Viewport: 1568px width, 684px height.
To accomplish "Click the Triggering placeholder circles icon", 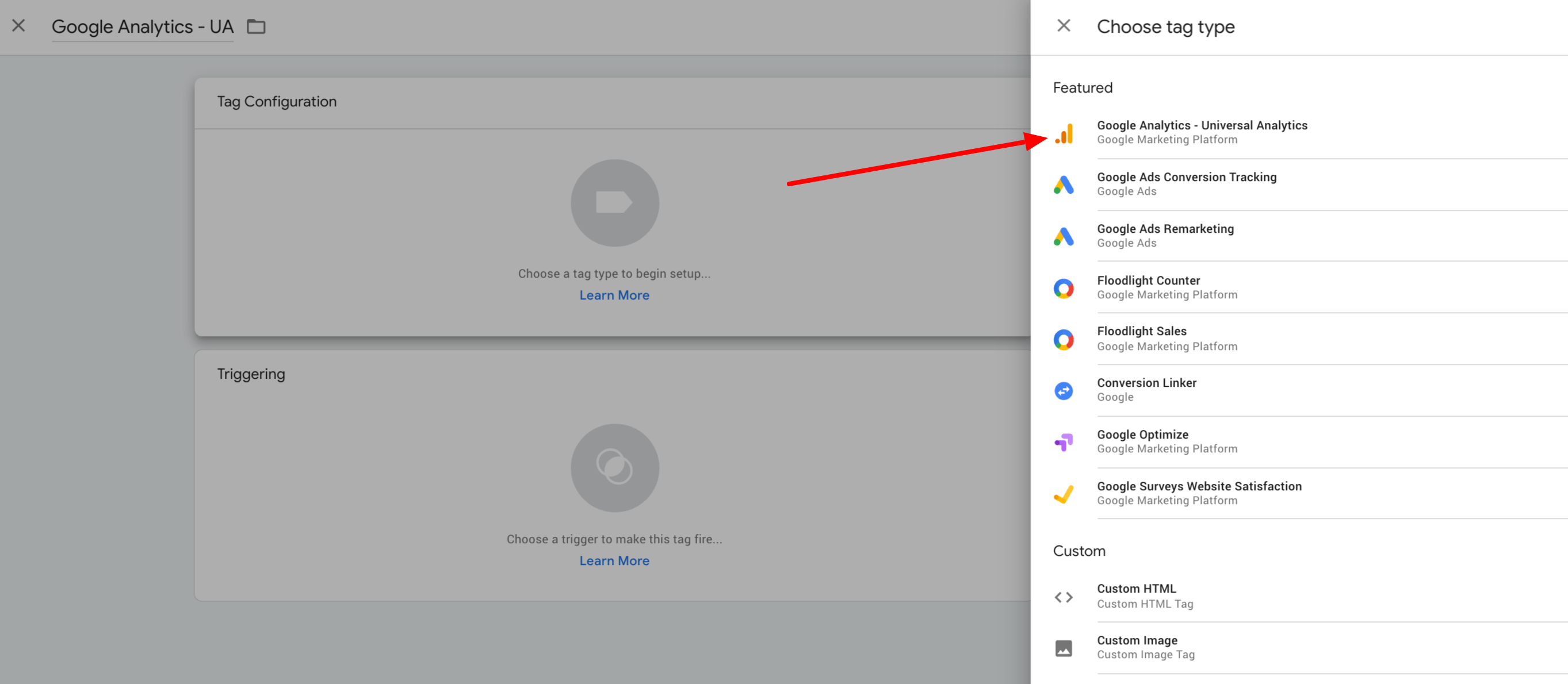I will [x=615, y=467].
